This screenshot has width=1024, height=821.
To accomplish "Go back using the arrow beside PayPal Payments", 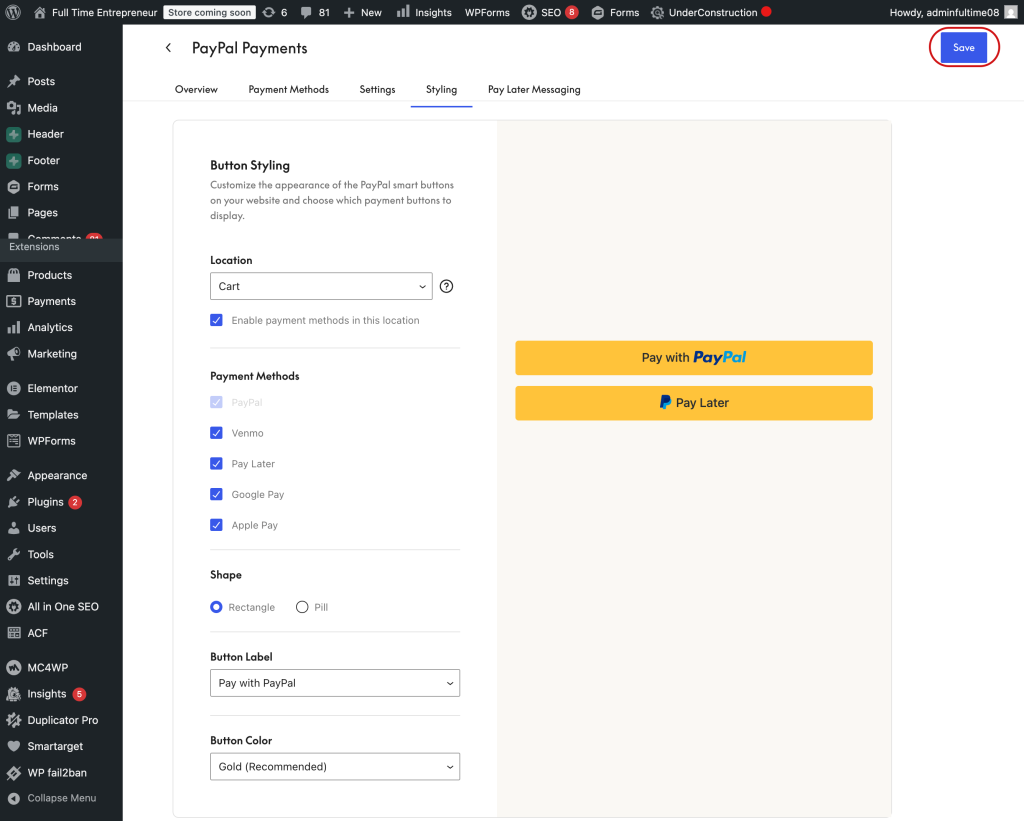I will [168, 48].
